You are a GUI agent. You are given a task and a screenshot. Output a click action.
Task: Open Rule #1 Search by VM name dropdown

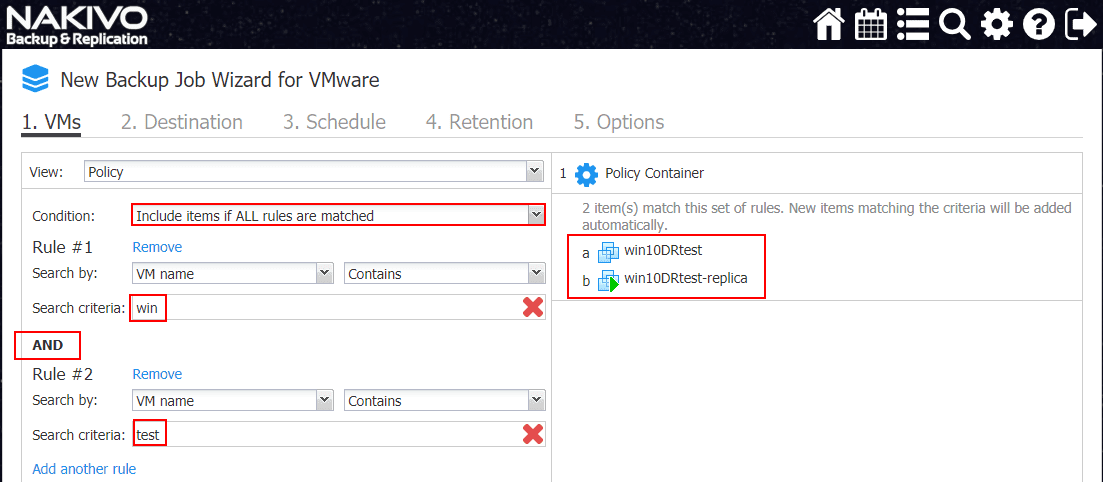(x=232, y=274)
